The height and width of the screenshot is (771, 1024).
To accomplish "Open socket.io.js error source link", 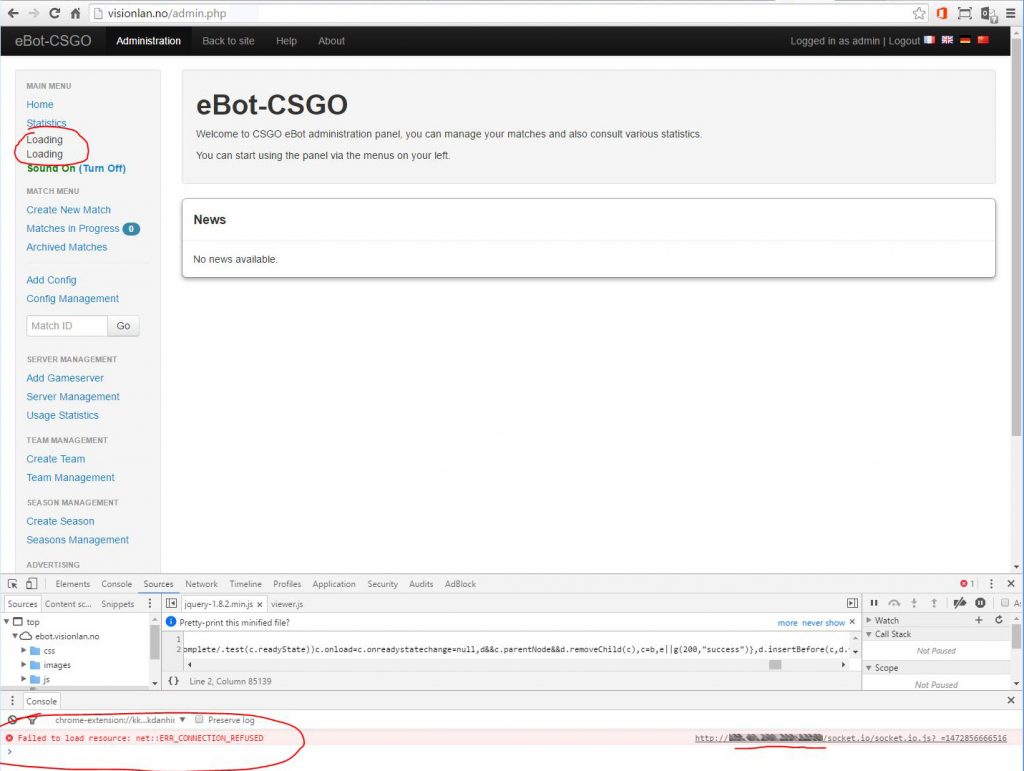I will (850, 738).
